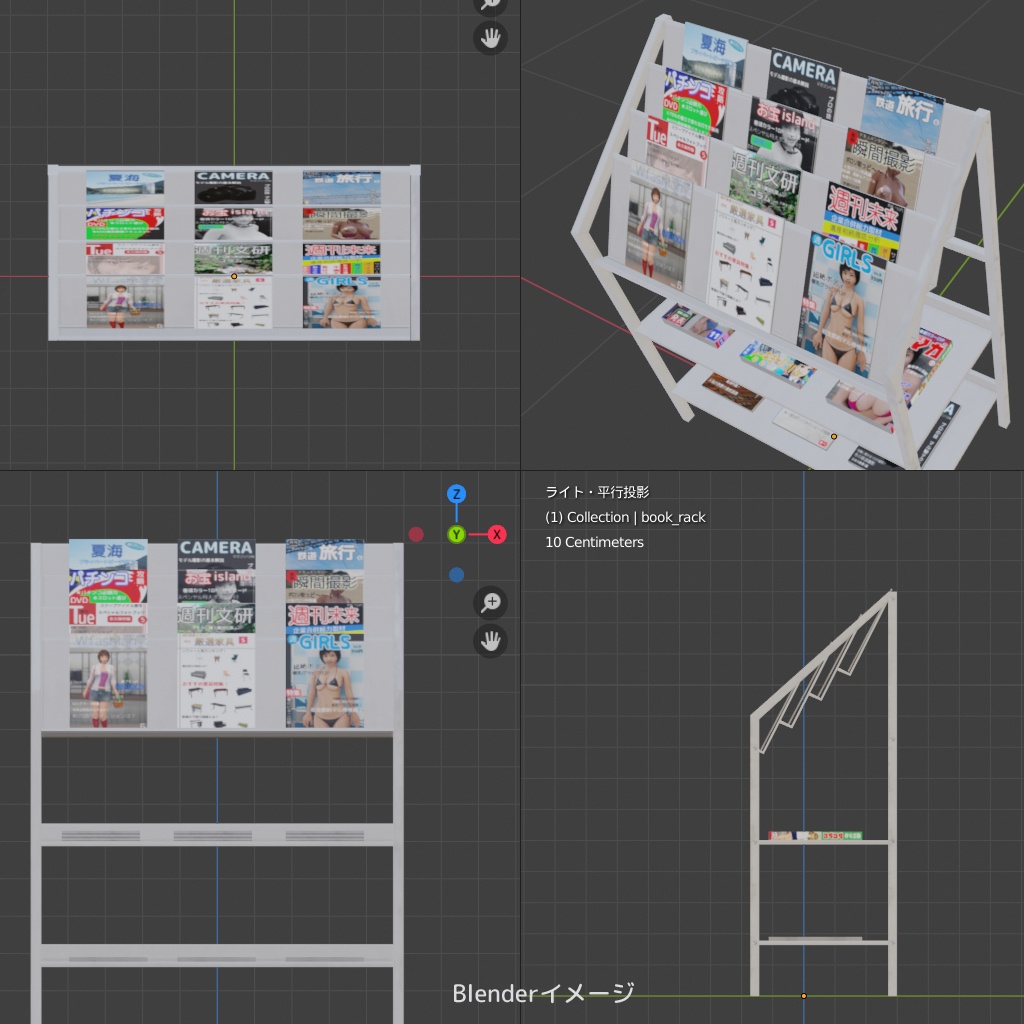Click the orange origin point in side view

(x=804, y=996)
